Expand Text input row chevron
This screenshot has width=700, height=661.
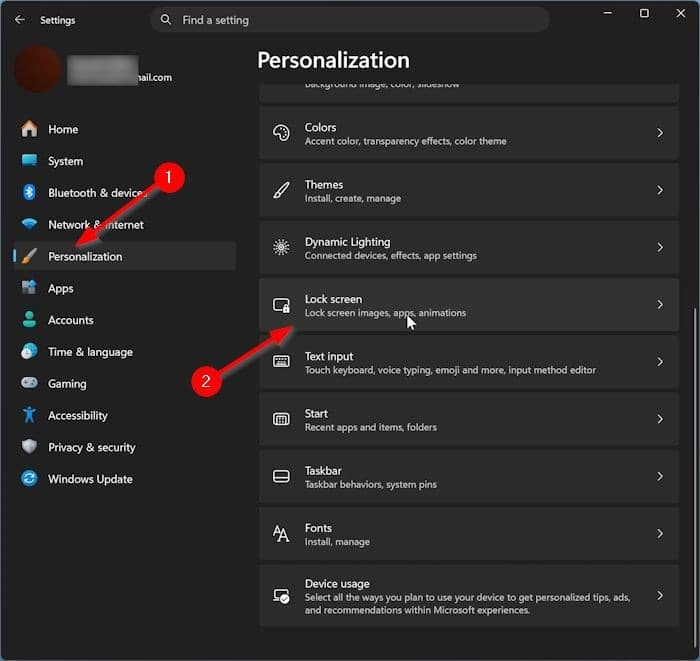tap(660, 362)
